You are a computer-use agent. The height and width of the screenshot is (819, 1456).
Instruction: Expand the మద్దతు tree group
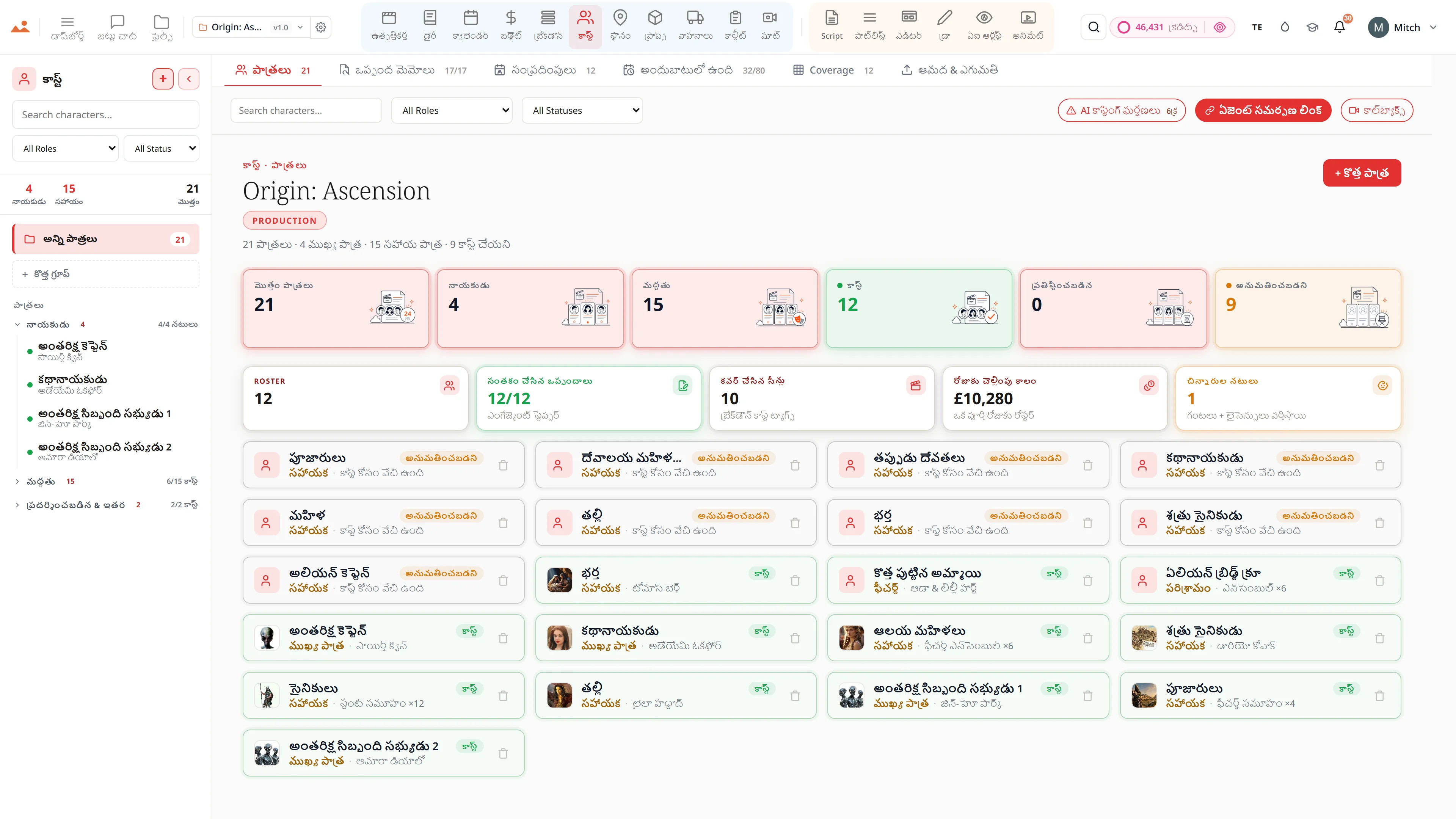(x=17, y=482)
